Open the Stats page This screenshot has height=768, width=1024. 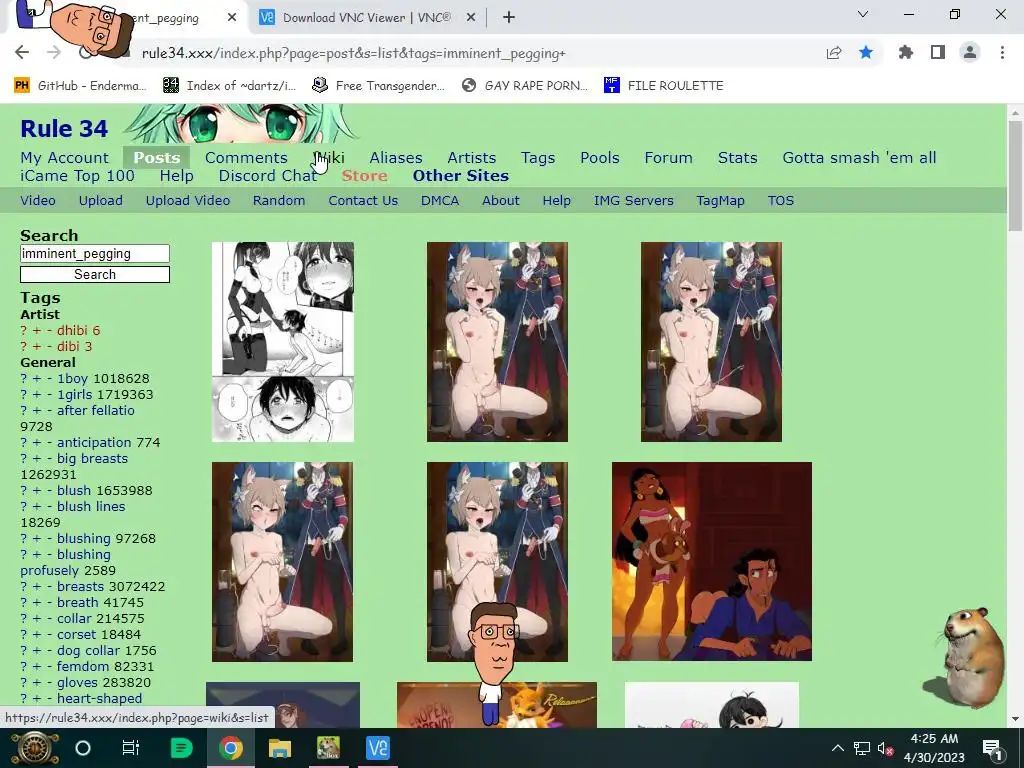[737, 157]
